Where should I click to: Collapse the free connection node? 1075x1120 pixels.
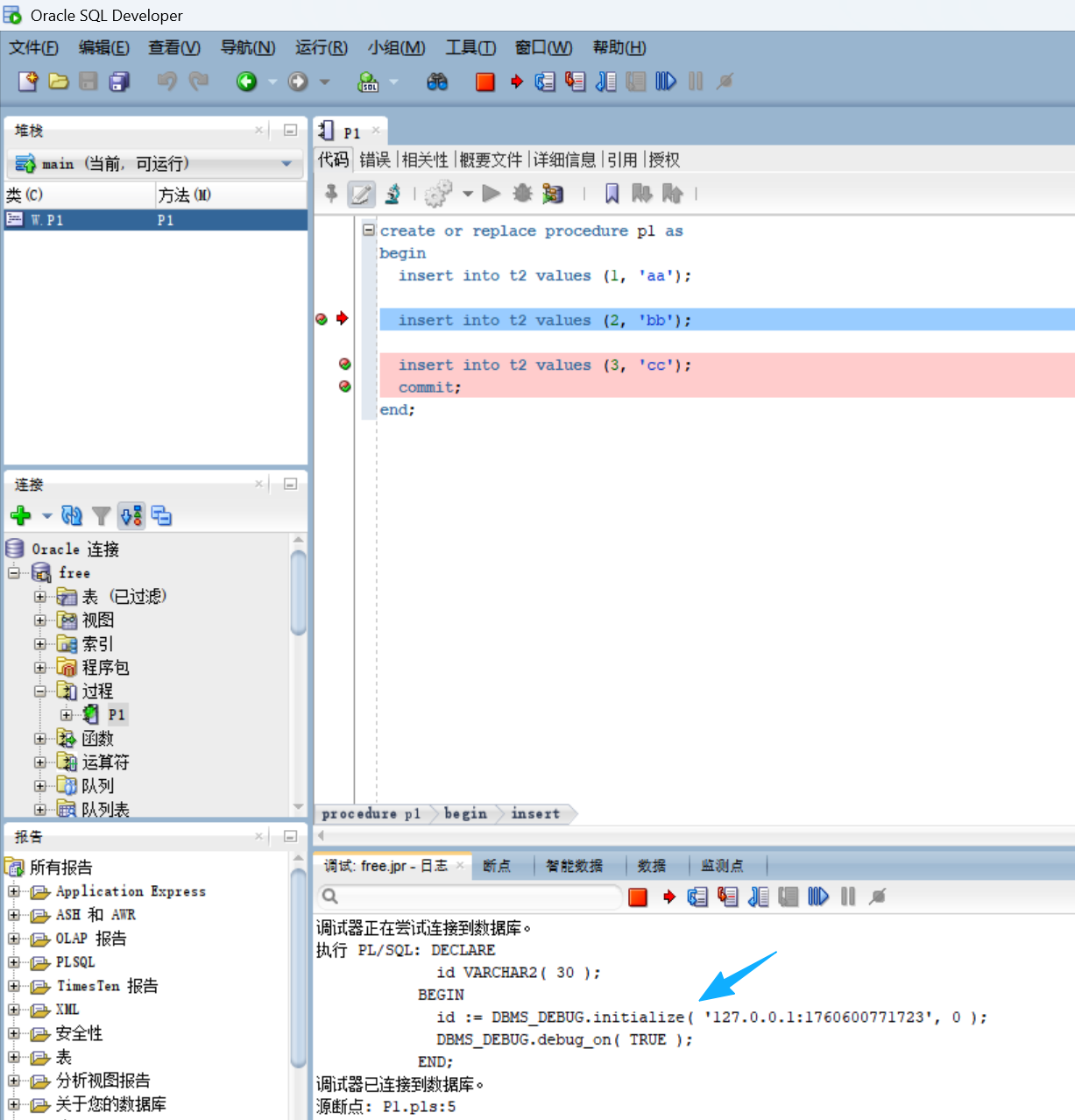pyautogui.click(x=14, y=573)
